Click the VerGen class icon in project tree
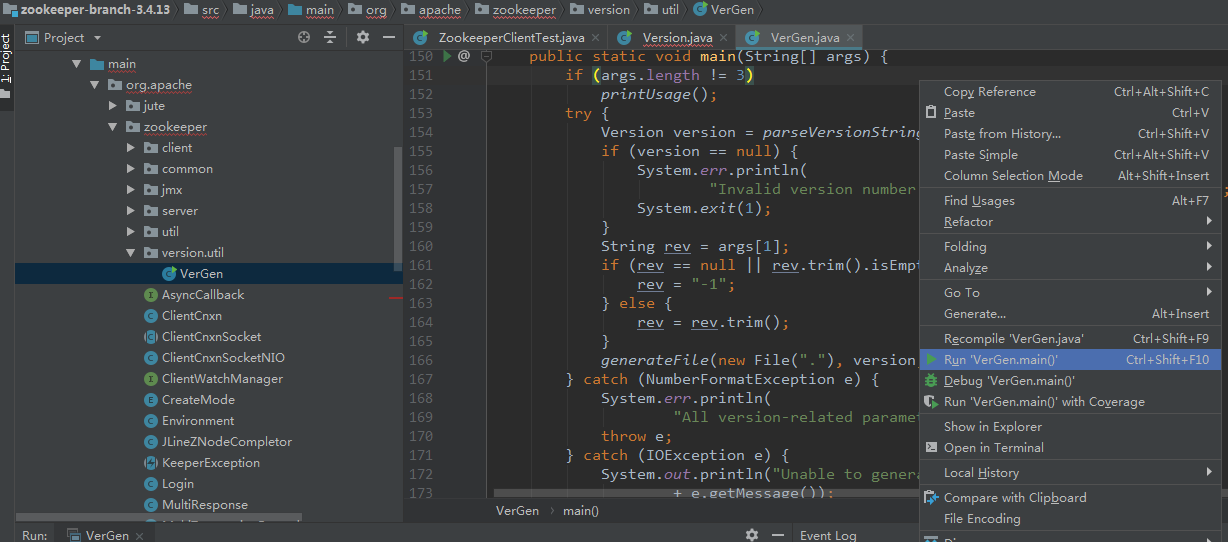The height and width of the screenshot is (542, 1228). 170,274
